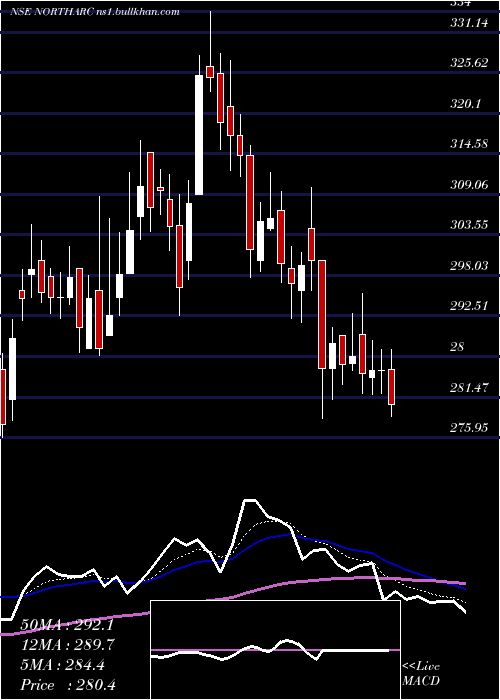Image resolution: width=500 pixels, height=700 pixels.
Task: Click the NSE NORTHARC ns1.bullkhan.com chart title
Action: (95, 12)
